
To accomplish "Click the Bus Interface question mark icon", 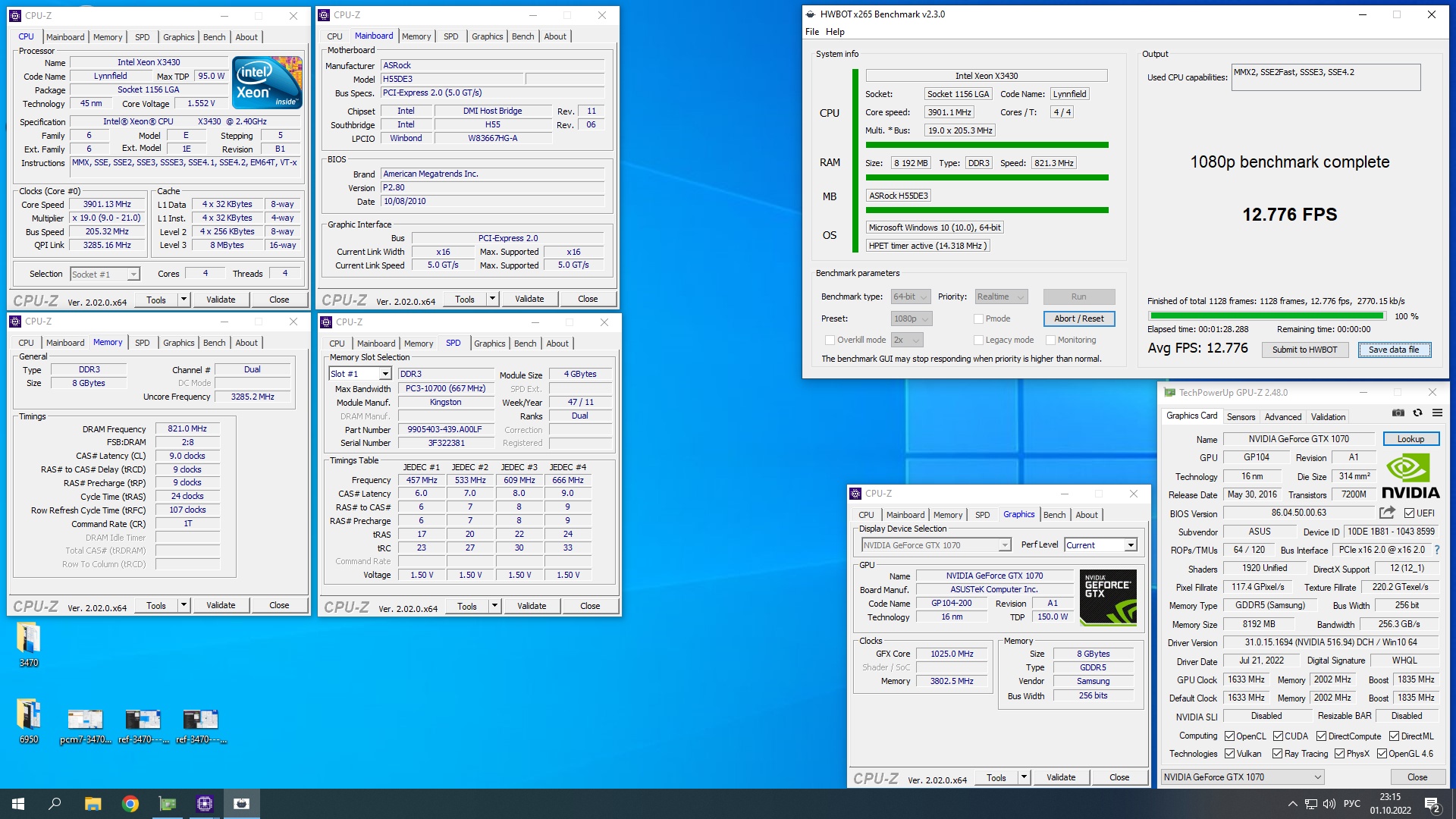I will [1437, 550].
